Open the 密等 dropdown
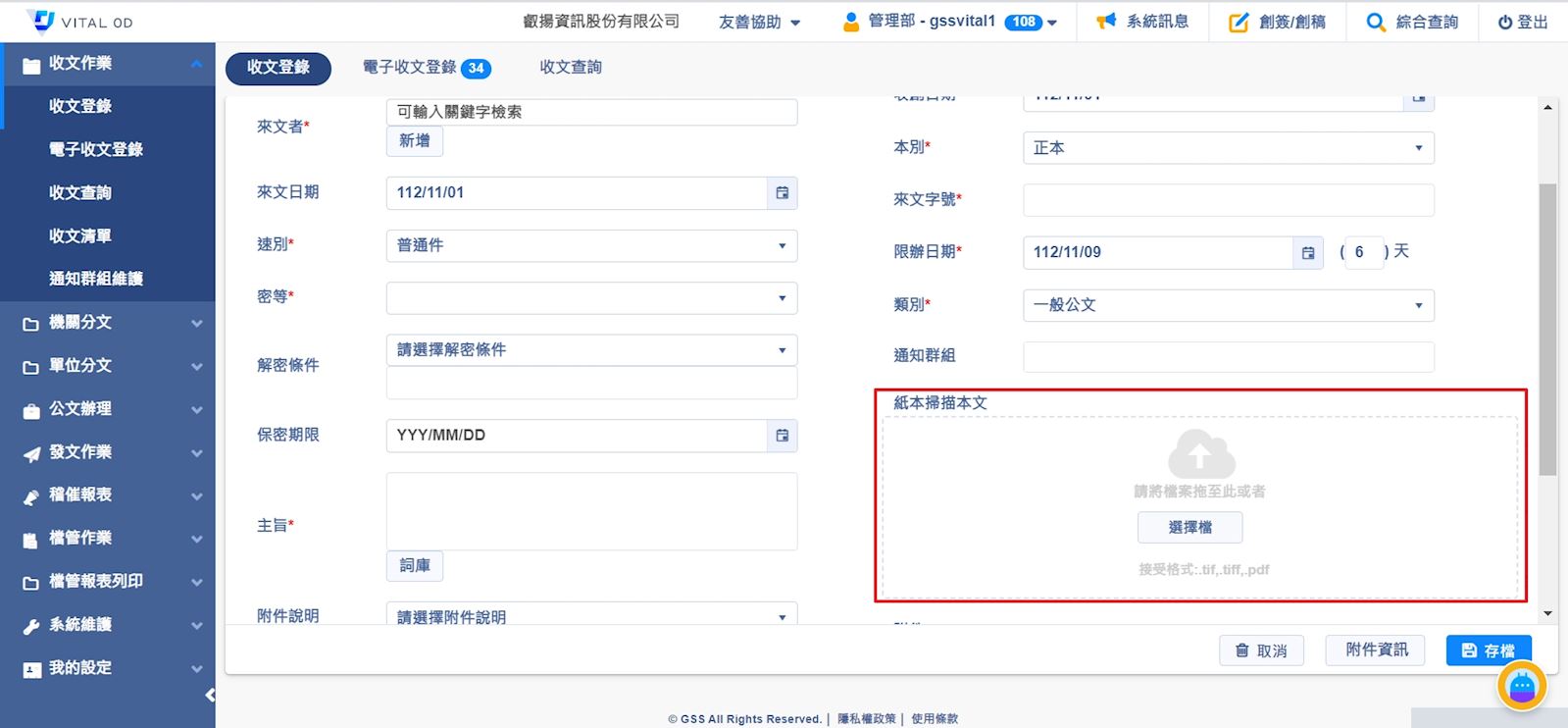 click(x=591, y=298)
